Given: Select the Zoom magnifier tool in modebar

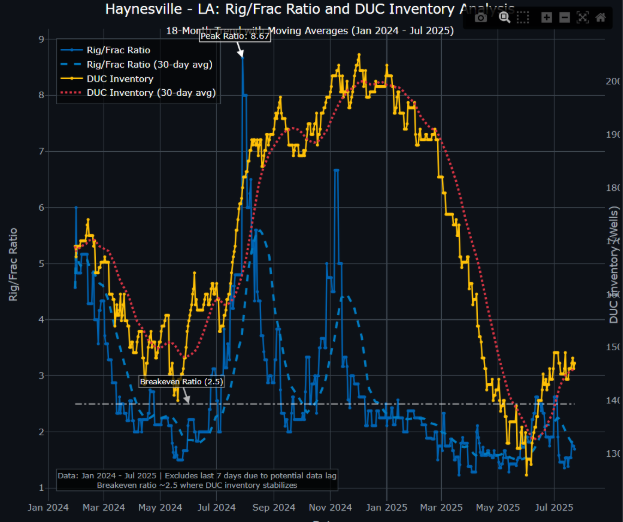Looking at the screenshot, I should [505, 17].
